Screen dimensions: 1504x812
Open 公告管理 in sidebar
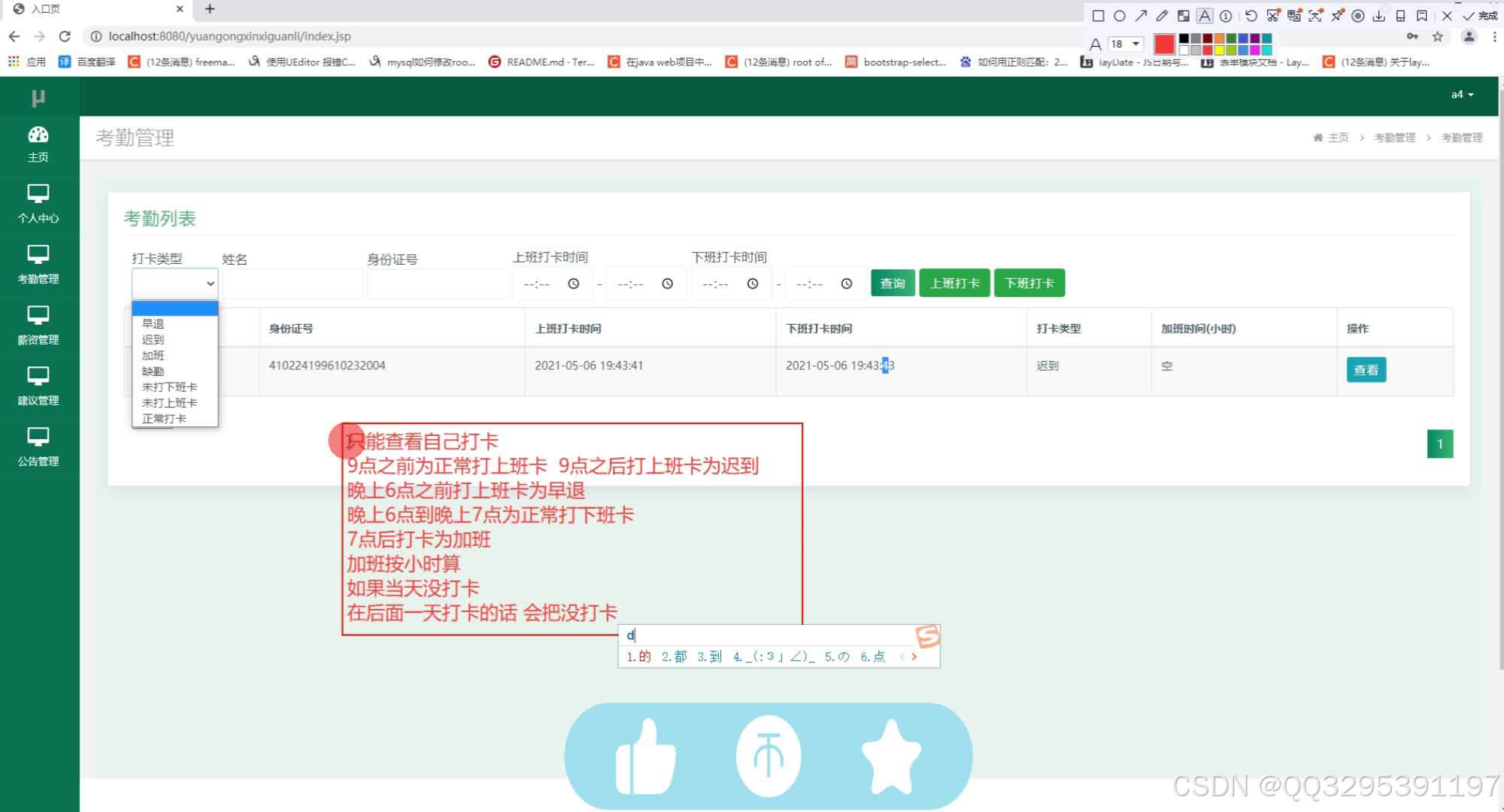[38, 447]
